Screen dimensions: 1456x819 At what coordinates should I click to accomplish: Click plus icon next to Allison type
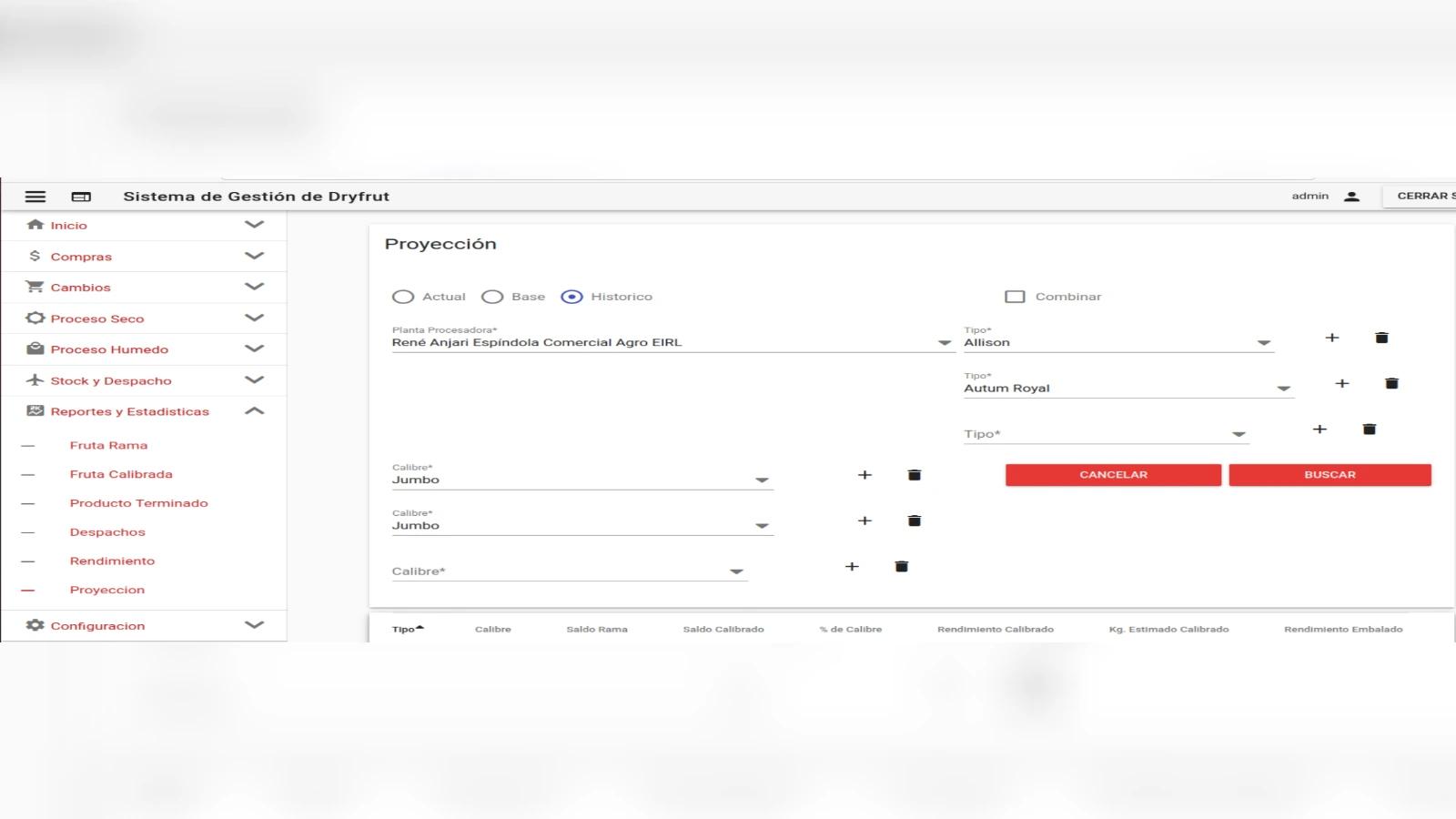coord(1331,338)
